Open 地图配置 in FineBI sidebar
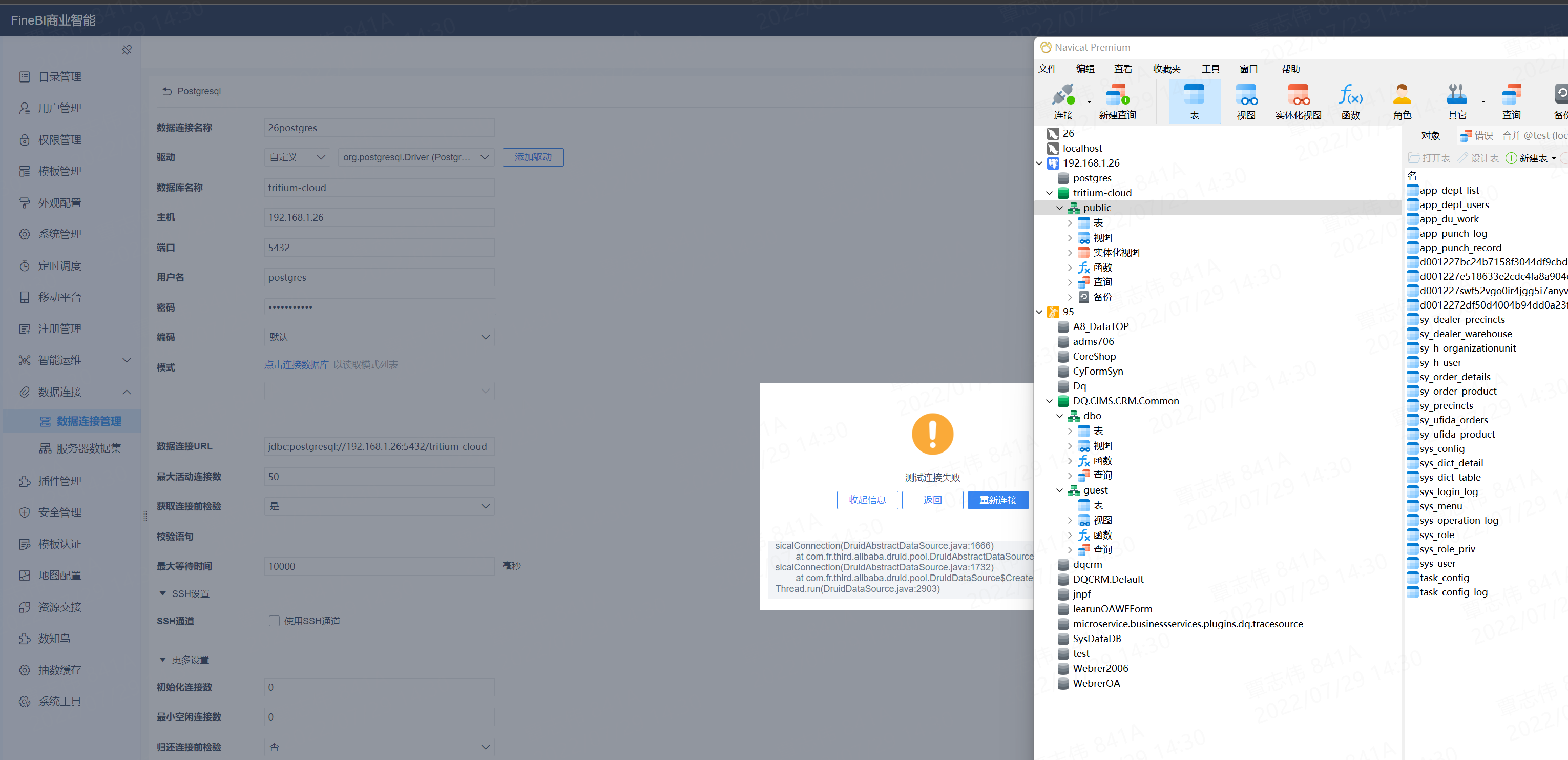 (x=59, y=576)
